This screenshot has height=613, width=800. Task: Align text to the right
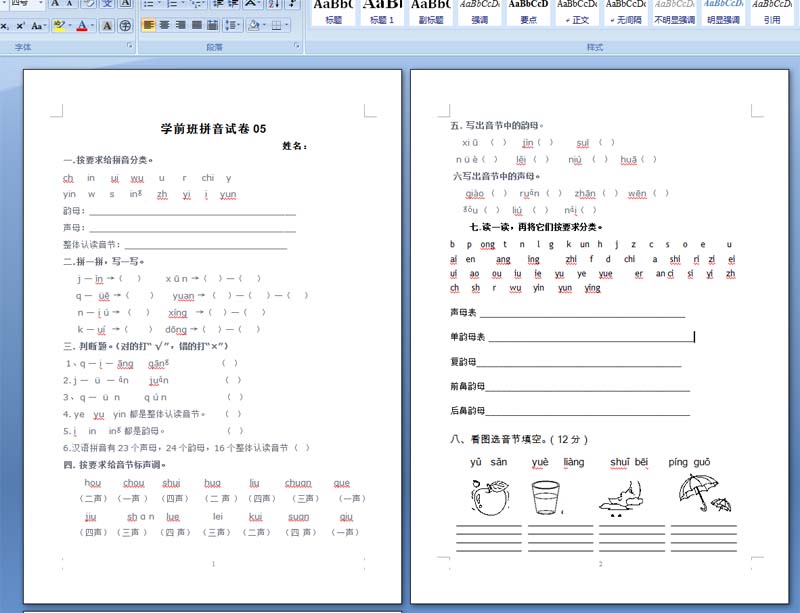180,25
